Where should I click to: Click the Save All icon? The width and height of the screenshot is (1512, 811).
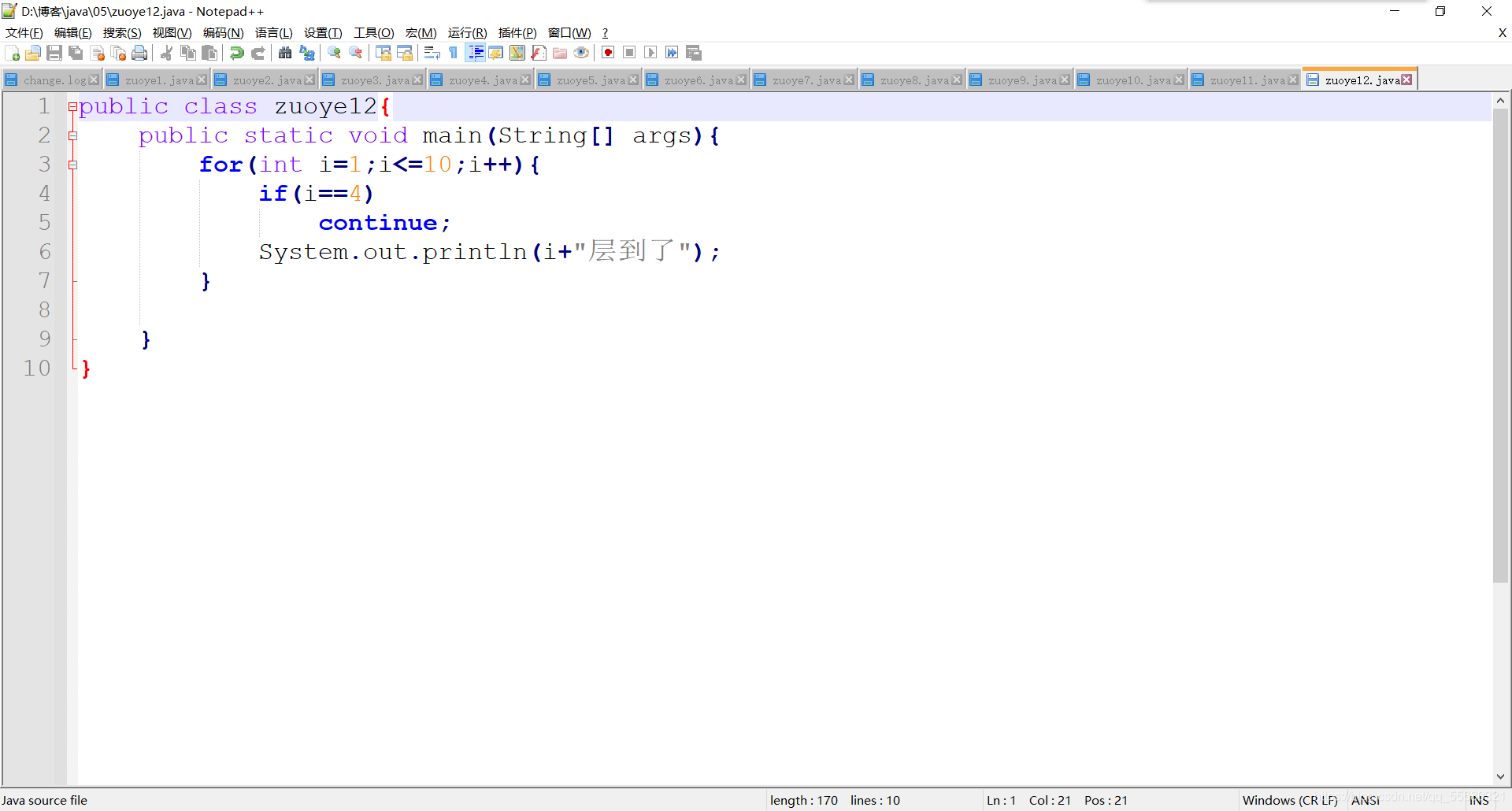click(76, 53)
